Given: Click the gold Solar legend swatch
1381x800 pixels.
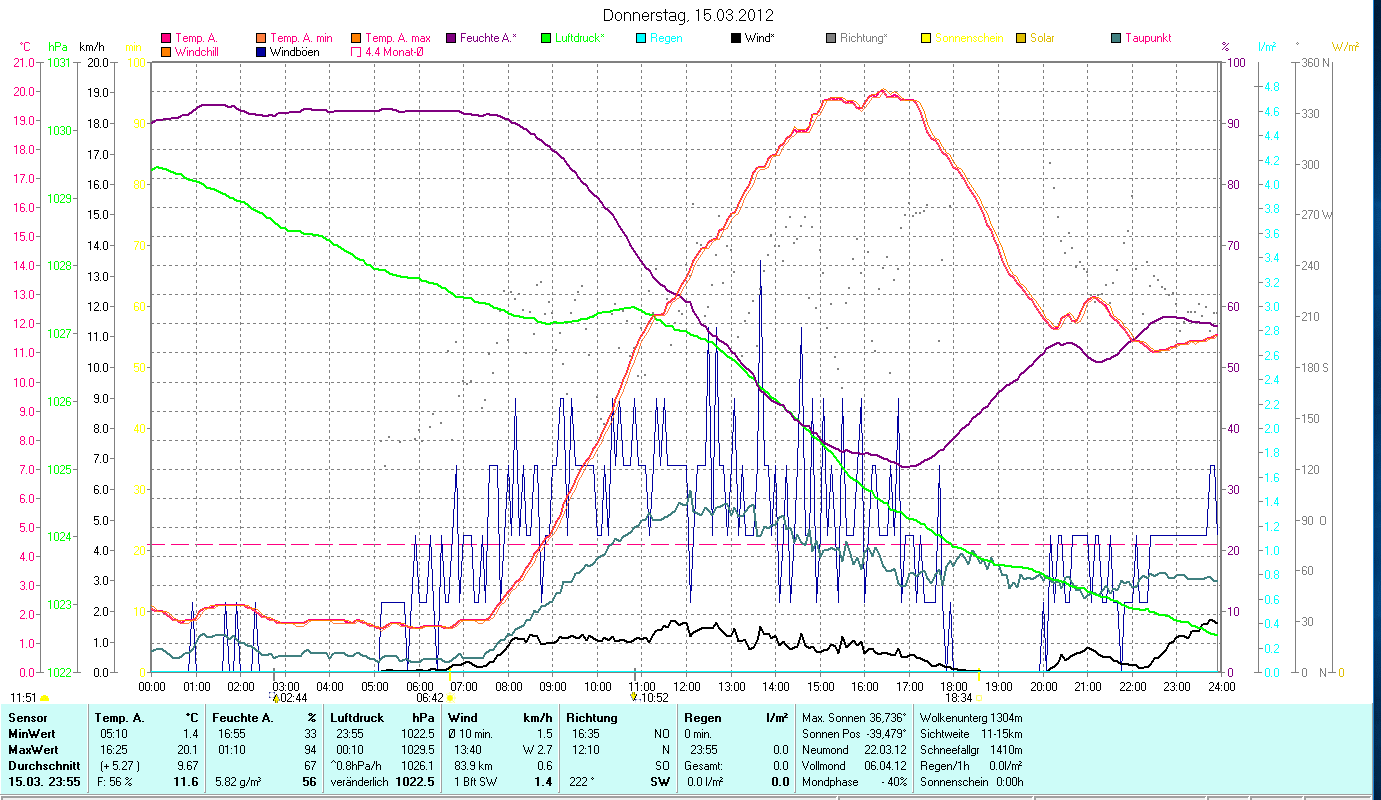Looking at the screenshot, I should (x=1021, y=38).
